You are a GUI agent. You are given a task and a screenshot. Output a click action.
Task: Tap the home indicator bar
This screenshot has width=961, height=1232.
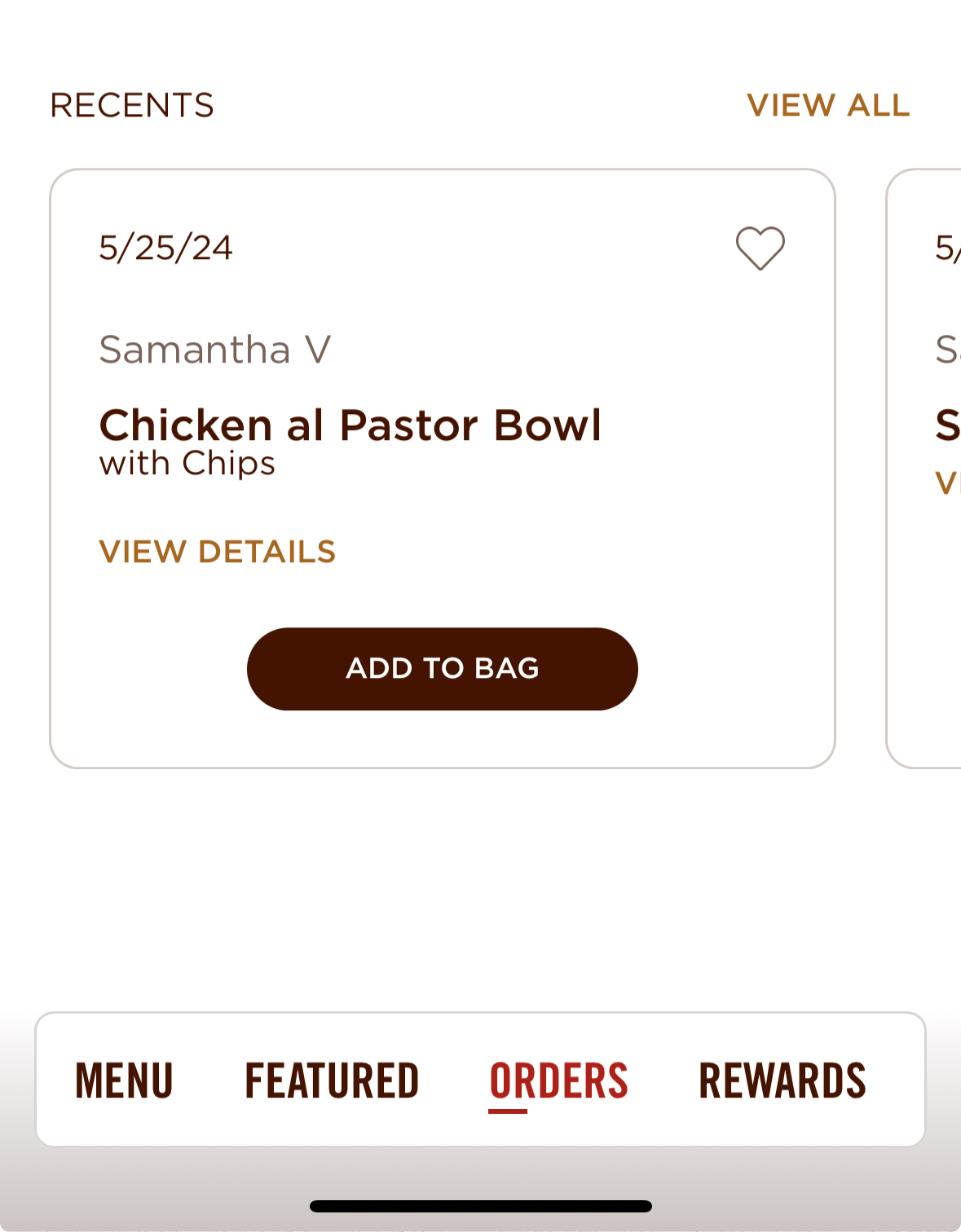click(x=480, y=1206)
